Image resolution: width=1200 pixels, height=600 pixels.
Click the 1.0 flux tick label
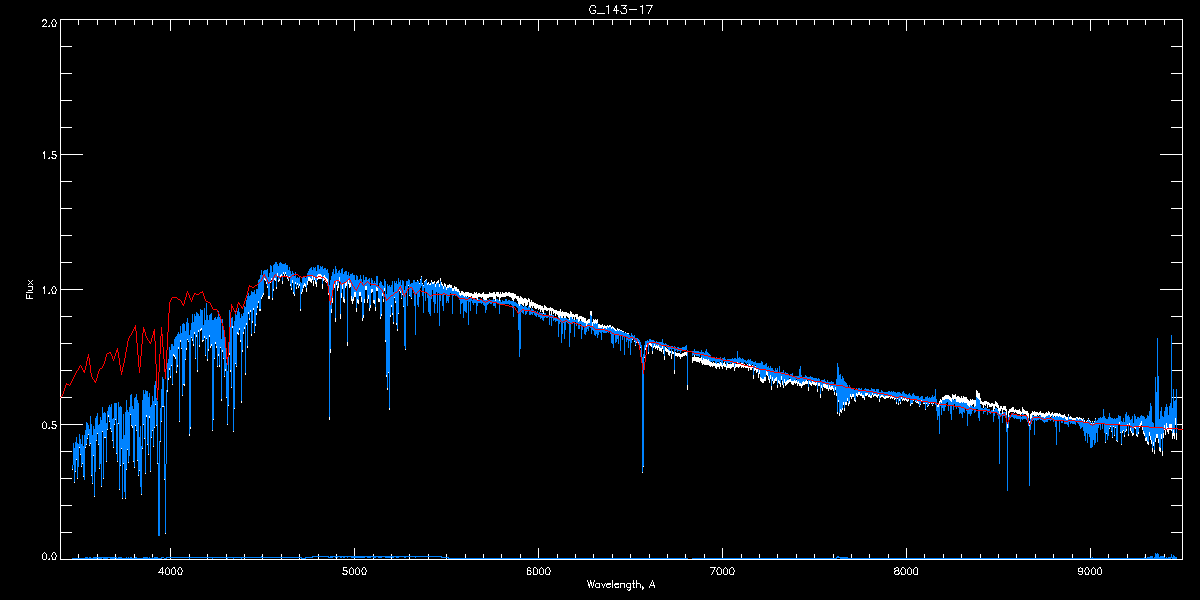(49, 290)
